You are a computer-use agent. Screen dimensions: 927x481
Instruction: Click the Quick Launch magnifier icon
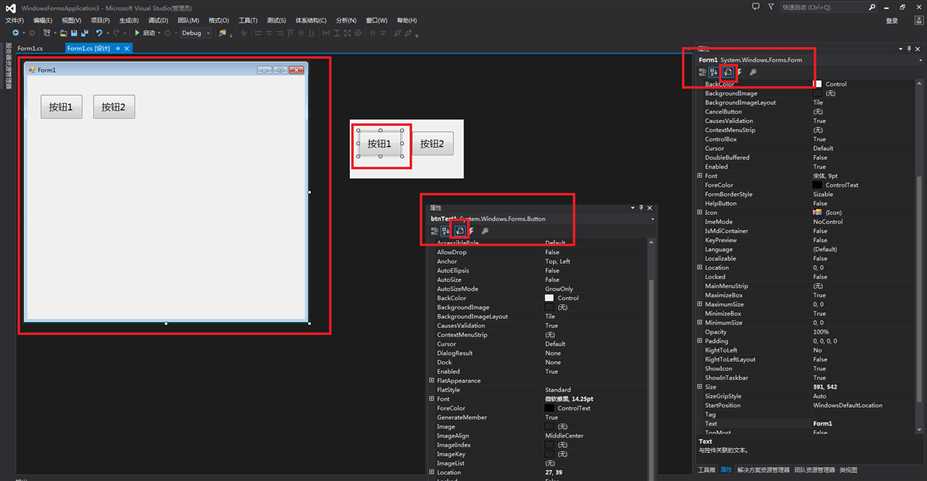tap(872, 7)
